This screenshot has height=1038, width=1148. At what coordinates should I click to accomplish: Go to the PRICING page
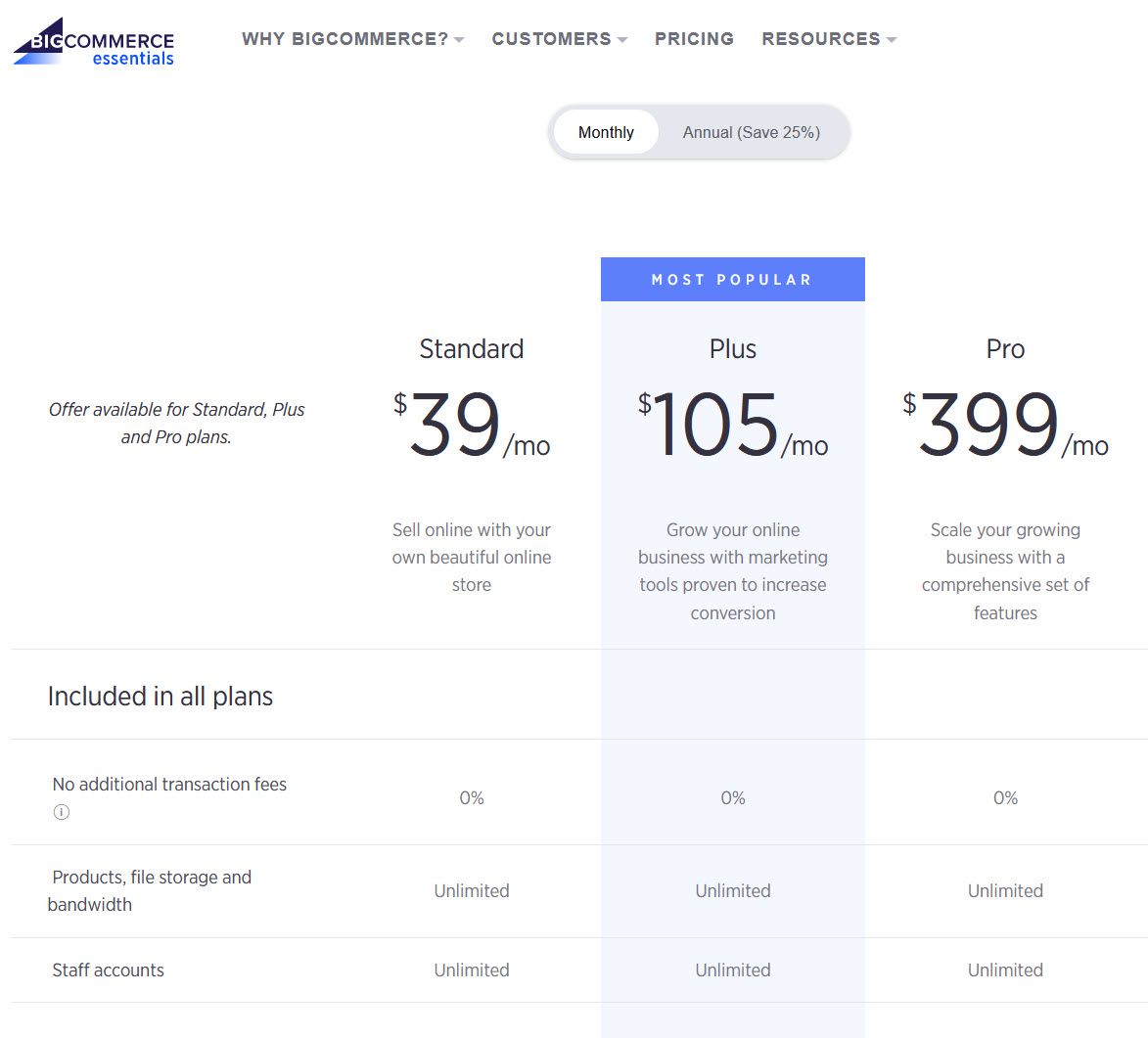click(694, 39)
